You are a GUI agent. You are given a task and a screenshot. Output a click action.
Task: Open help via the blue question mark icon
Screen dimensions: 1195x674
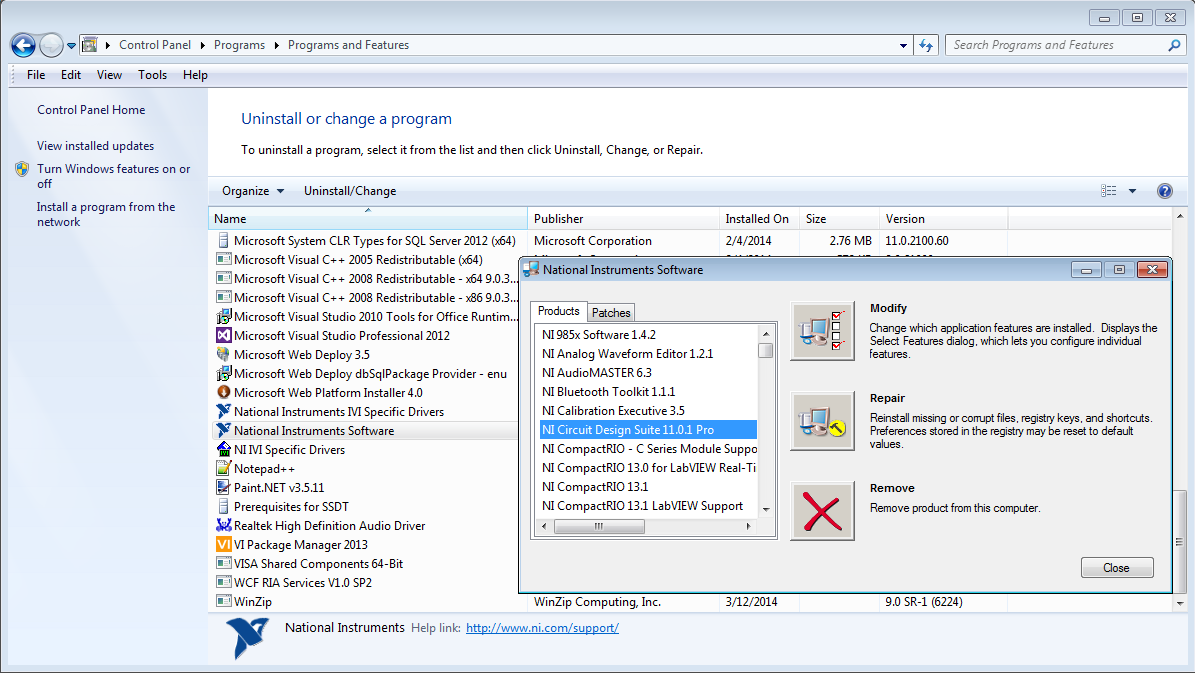[x=1165, y=191]
